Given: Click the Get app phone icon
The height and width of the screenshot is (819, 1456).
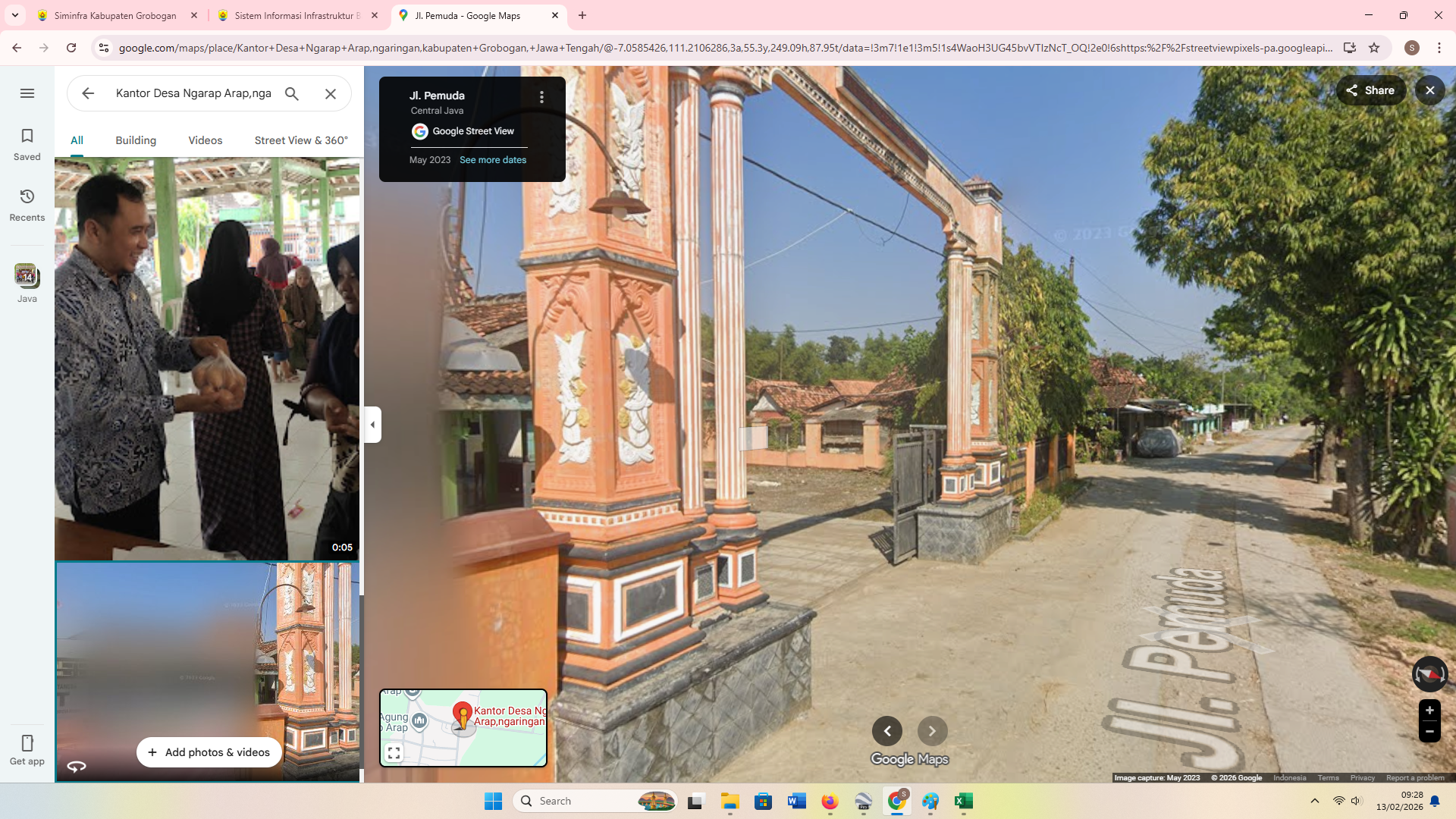Looking at the screenshot, I should 27,743.
